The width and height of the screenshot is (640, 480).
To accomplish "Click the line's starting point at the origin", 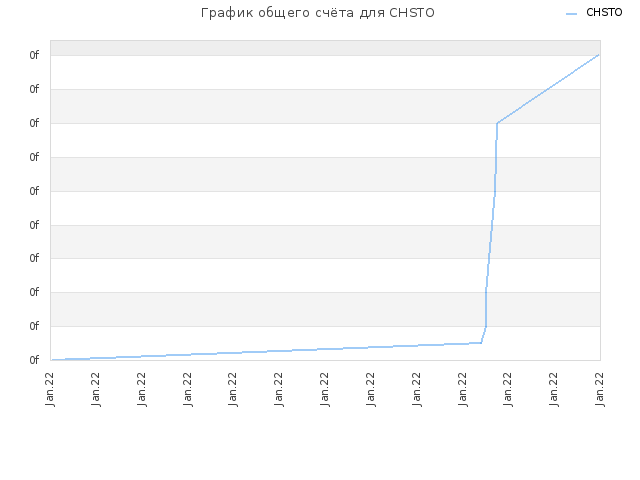I will point(52,360).
